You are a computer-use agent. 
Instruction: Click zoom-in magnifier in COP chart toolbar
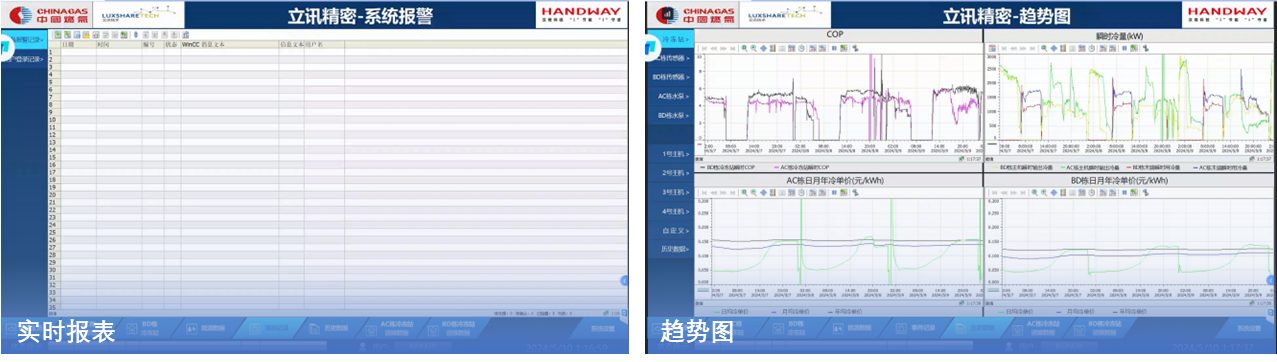point(744,48)
